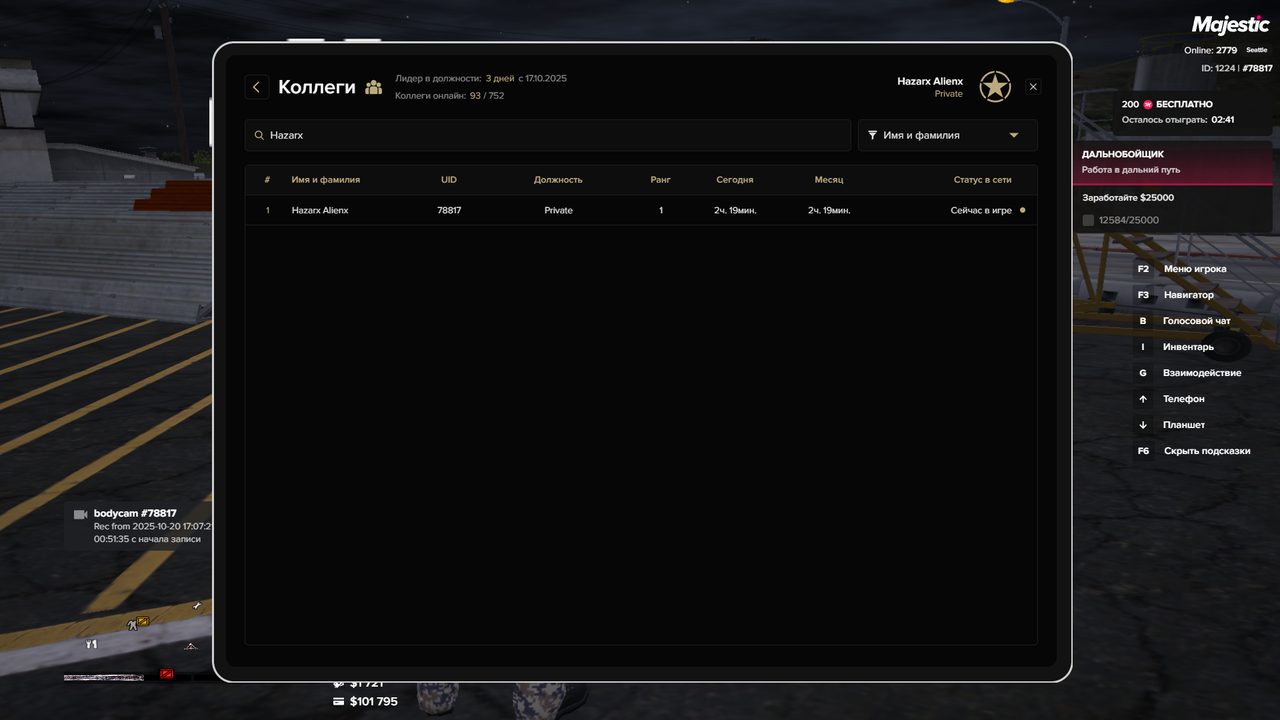Click F6 Скрыть подсказки hint

pos(1193,451)
